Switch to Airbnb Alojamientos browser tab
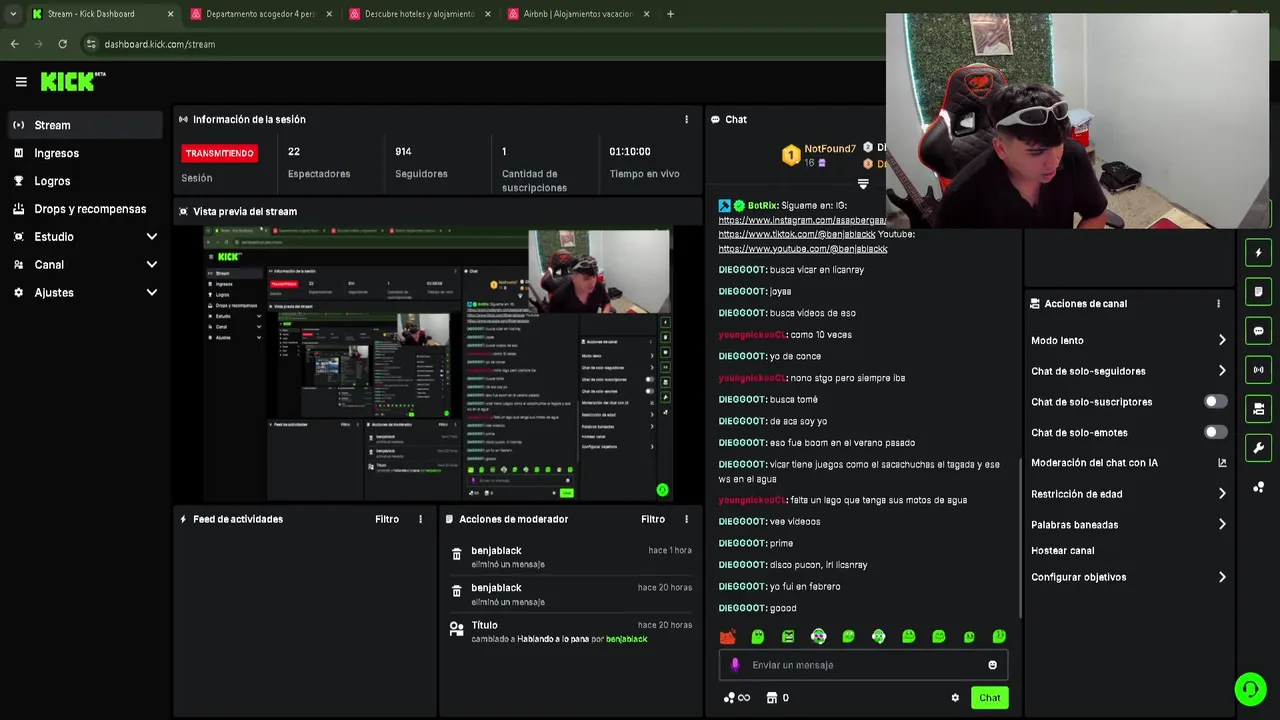 [x=578, y=14]
